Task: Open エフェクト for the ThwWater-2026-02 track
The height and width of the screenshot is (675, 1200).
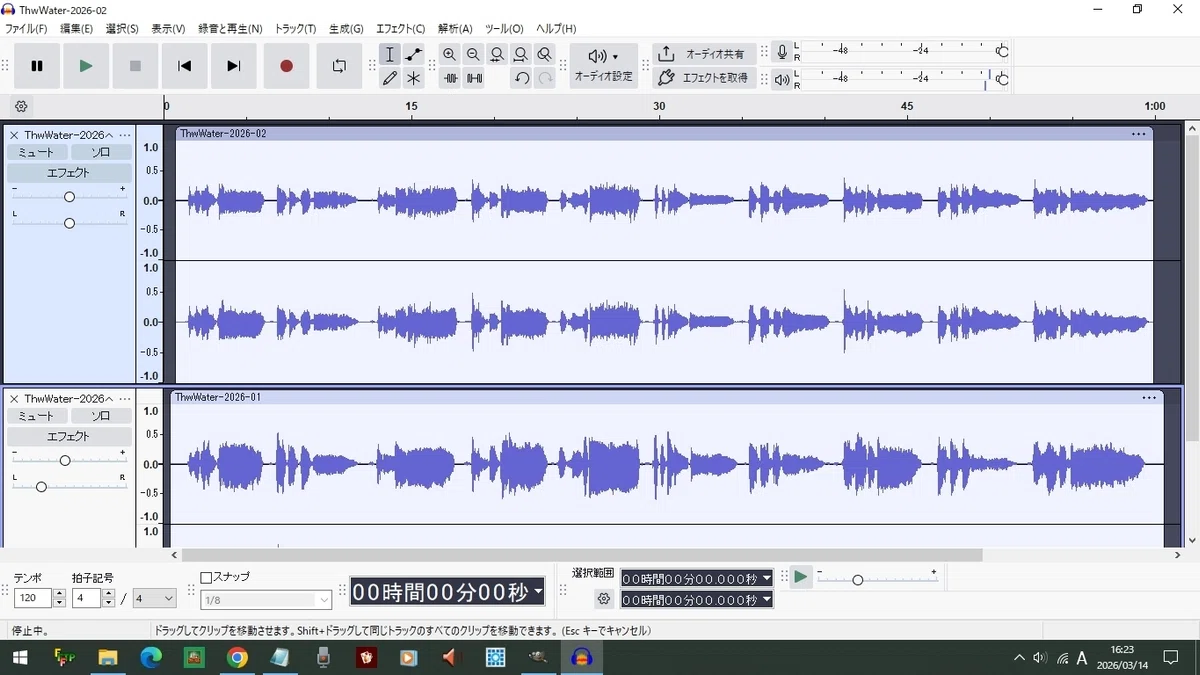Action: click(x=69, y=173)
